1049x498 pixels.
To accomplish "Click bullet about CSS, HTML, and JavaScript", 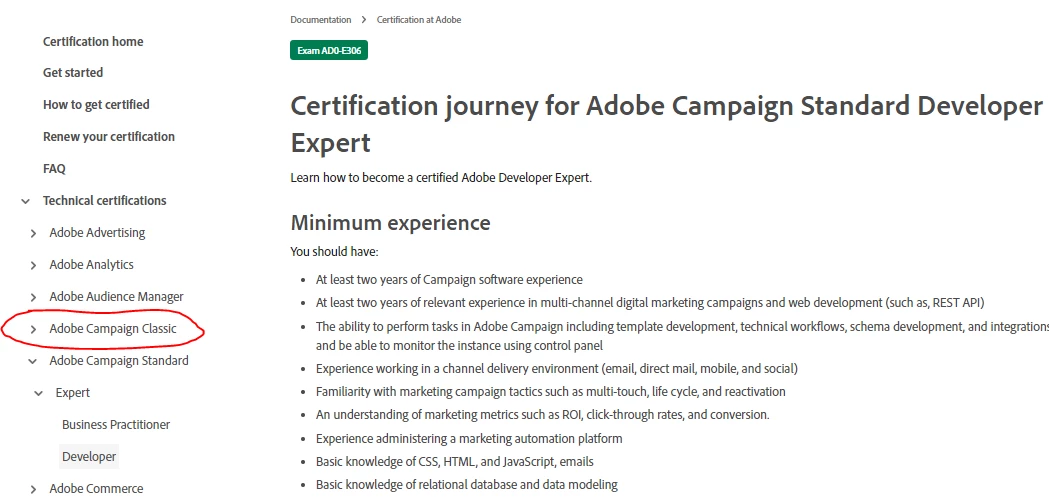I will click(x=455, y=462).
